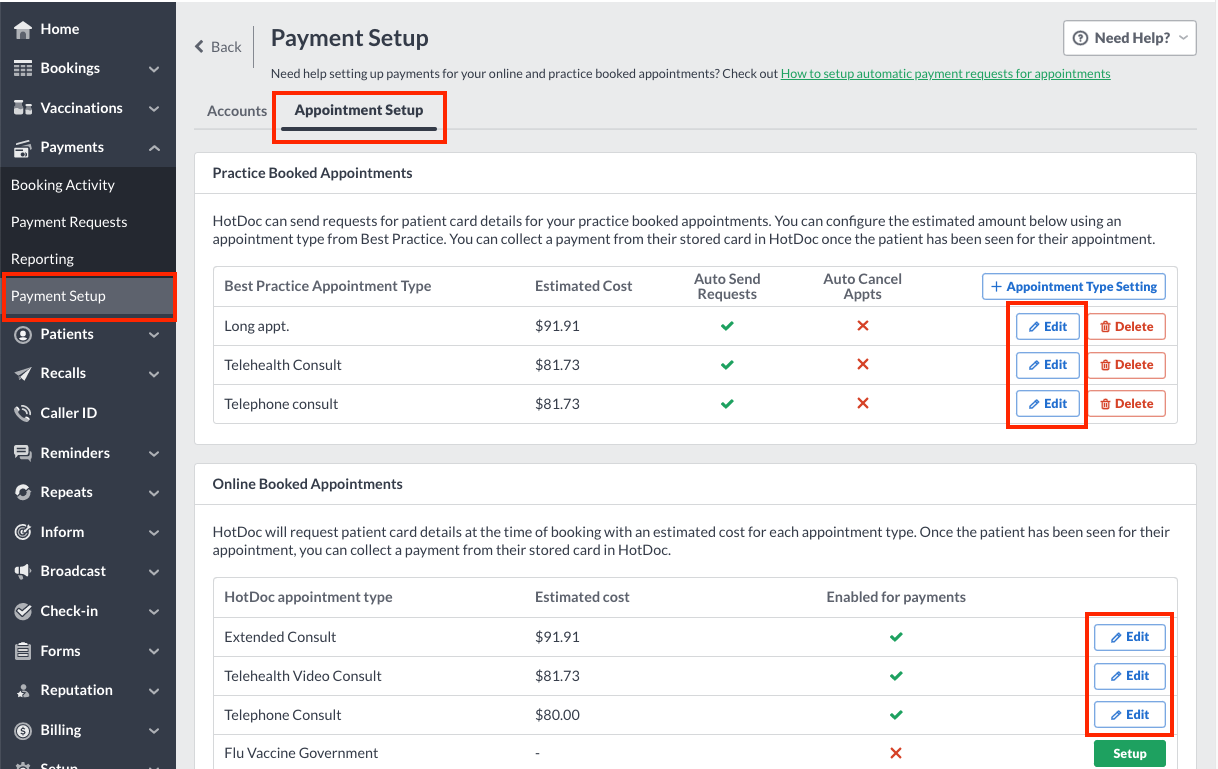The height and width of the screenshot is (769, 1218).
Task: Expand the Recalls menu chevron
Action: (x=154, y=374)
